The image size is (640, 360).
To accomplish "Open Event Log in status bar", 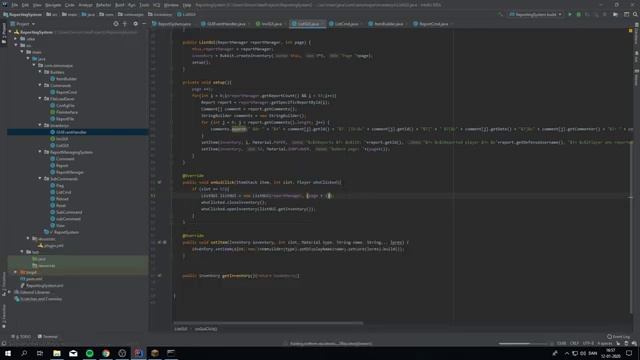I will tap(618, 337).
